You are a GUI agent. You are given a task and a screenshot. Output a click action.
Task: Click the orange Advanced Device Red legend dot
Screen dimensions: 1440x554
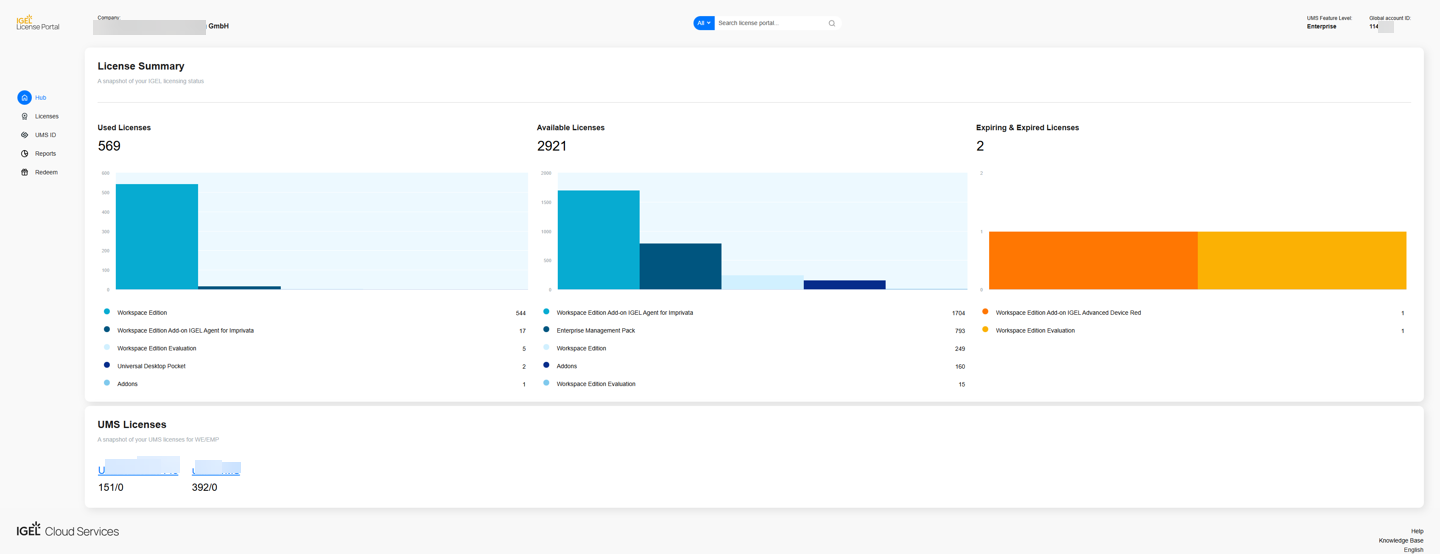[x=985, y=312]
